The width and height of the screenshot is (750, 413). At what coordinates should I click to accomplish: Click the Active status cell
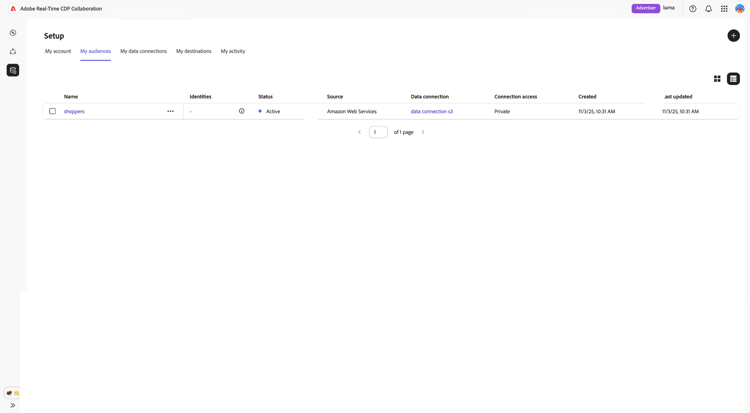tap(270, 112)
